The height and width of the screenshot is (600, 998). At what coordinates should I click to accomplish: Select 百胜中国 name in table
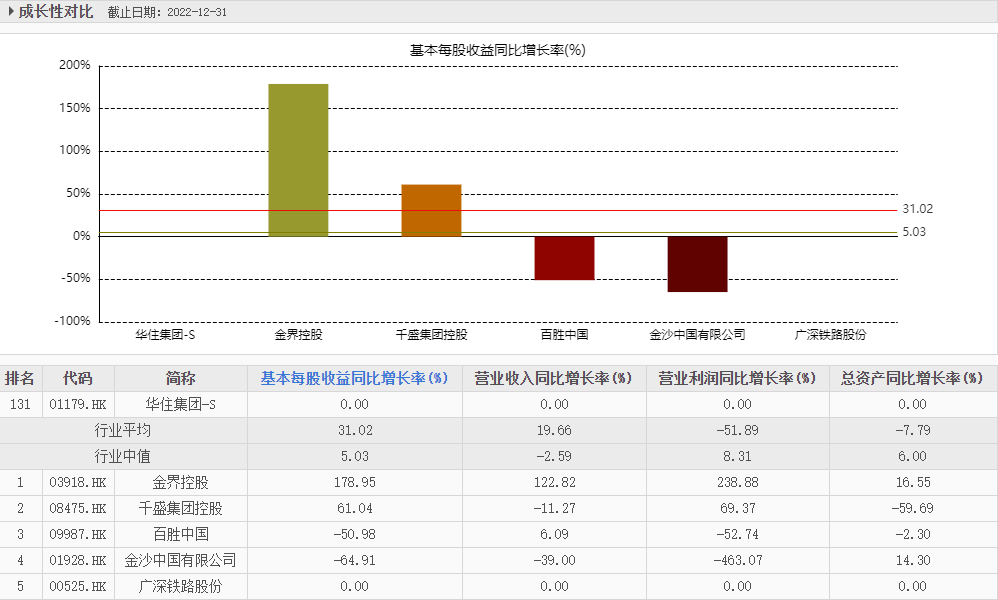tap(180, 535)
